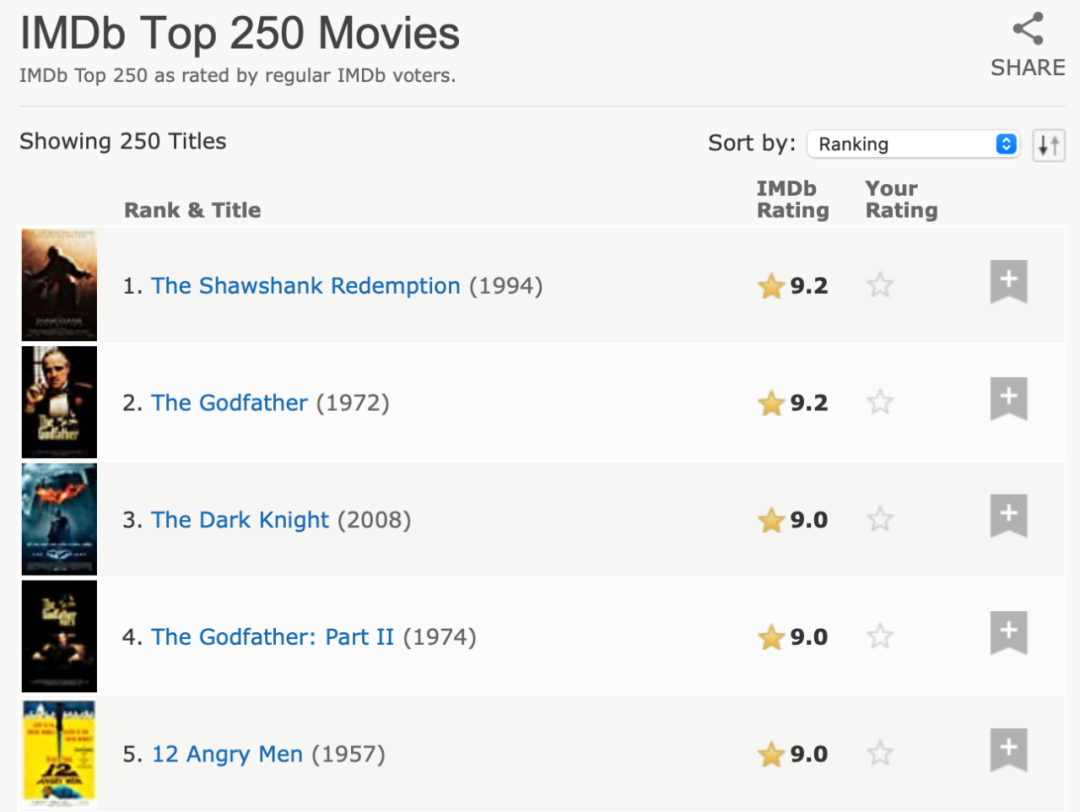1080x812 pixels.
Task: Open The Shawshank Redemption title link
Action: tap(305, 286)
